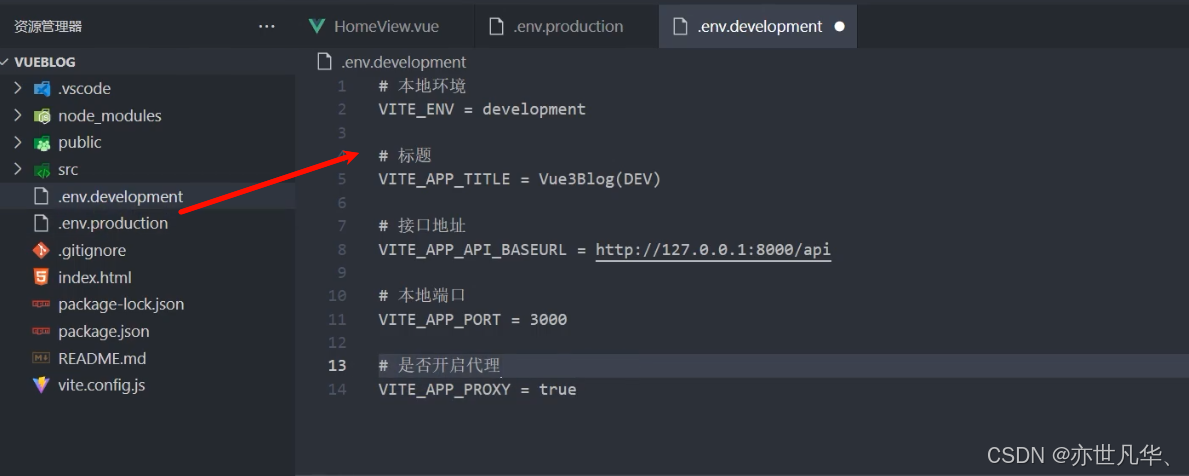Expand the .vscode folder chevron
1189x476 pixels.
pyautogui.click(x=18, y=89)
